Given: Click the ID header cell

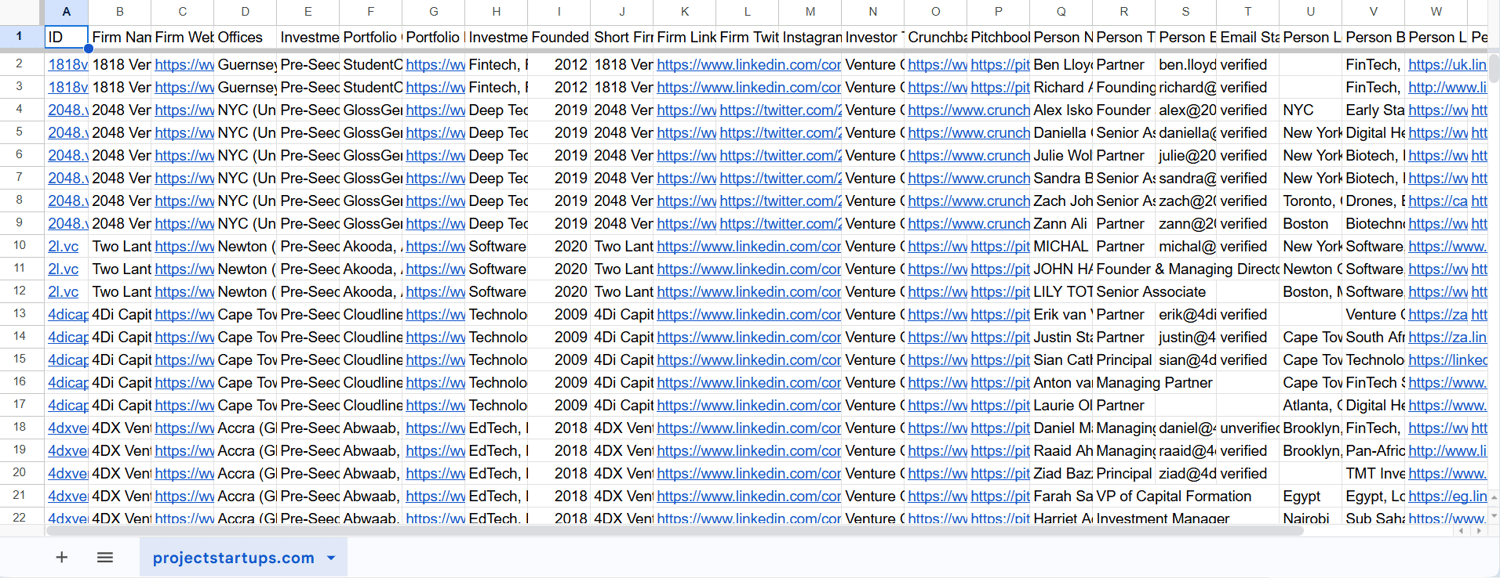Looking at the screenshot, I should point(66,37).
